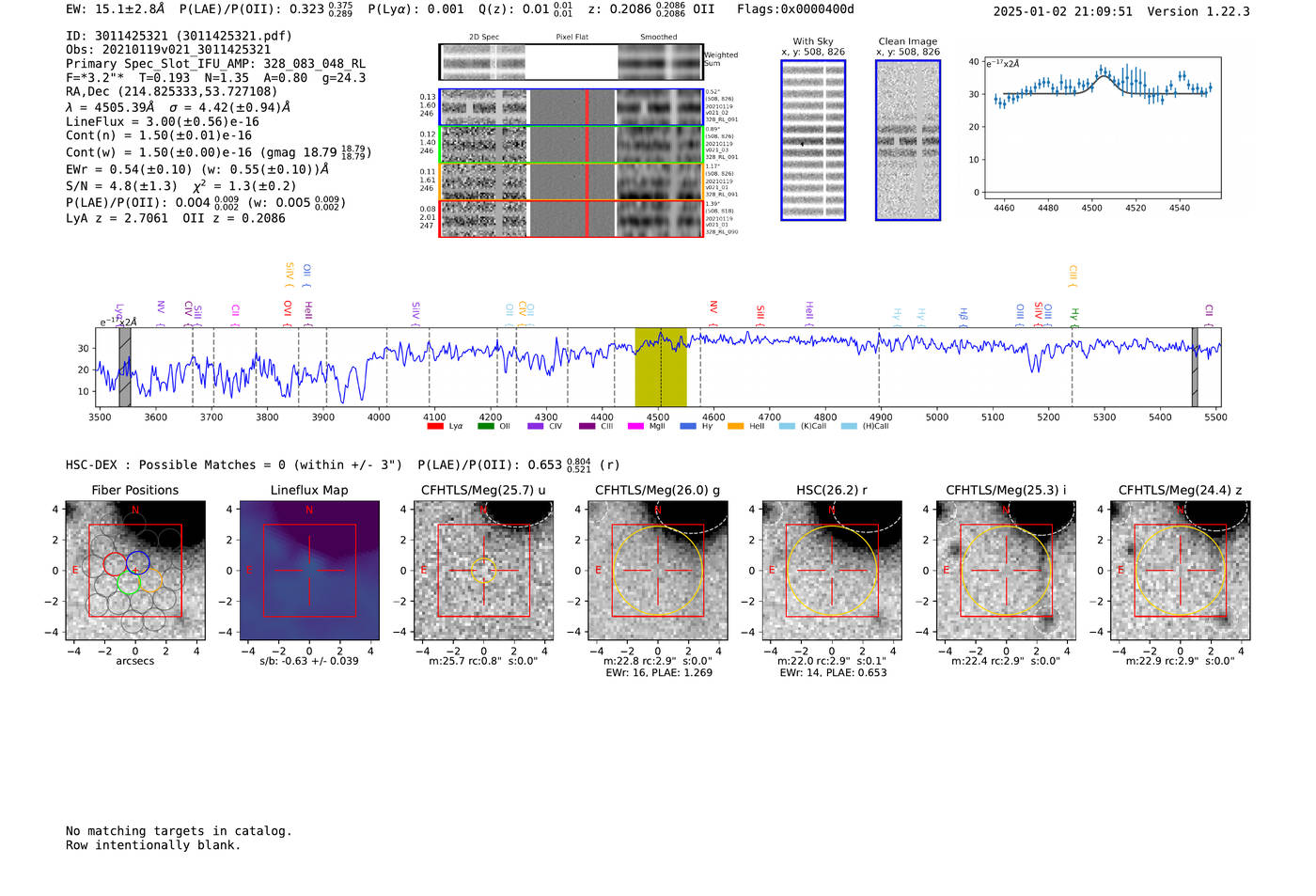Click the 'EWr: 16, PLAE: 1.269' caption

659,673
